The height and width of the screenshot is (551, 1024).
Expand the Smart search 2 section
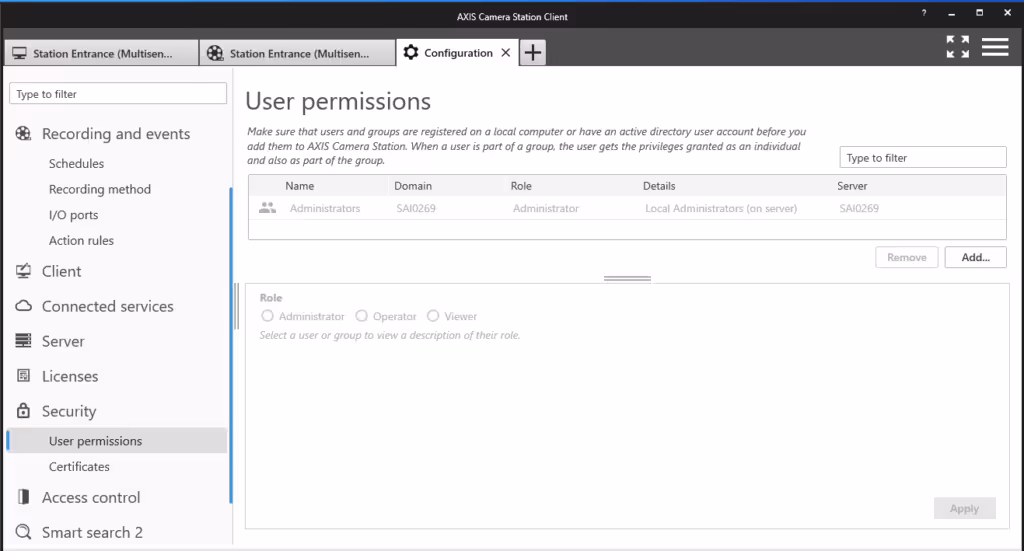point(92,532)
